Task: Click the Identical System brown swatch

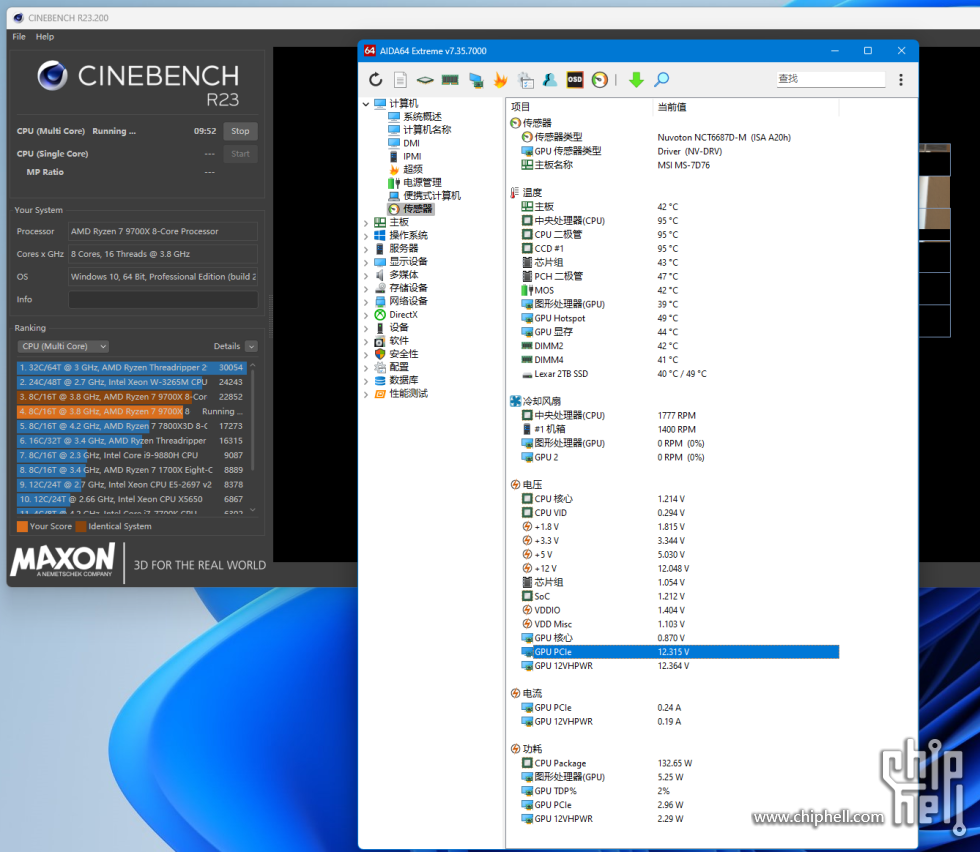Action: click(81, 526)
